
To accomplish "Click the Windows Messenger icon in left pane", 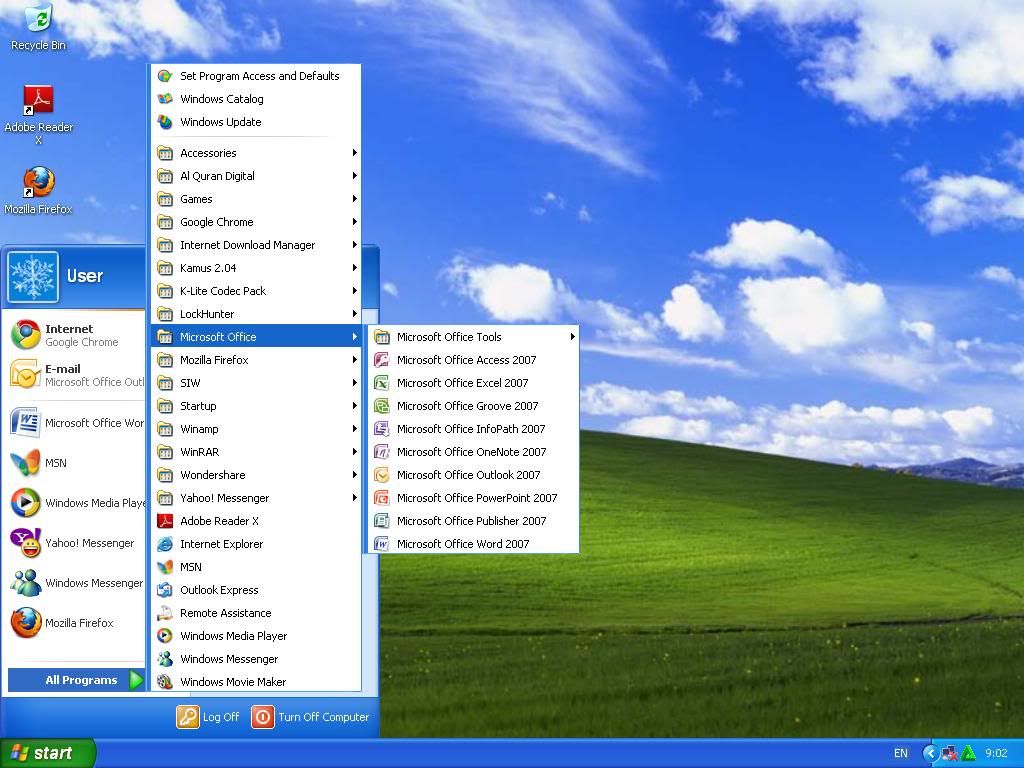I will coord(25,583).
